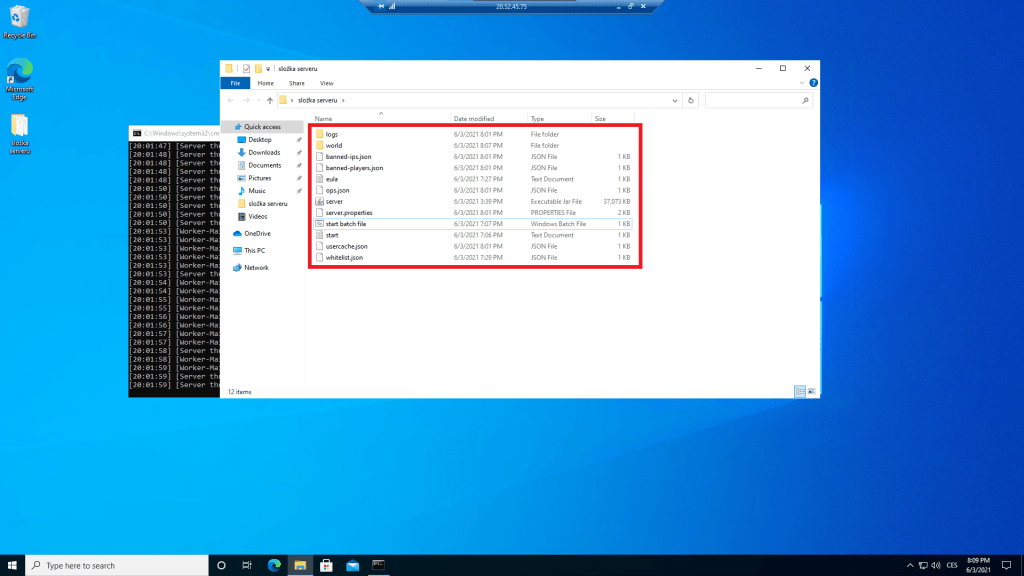Viewport: 1024px width, 576px height.
Task: Switch to the View ribbon tab
Action: (x=326, y=83)
